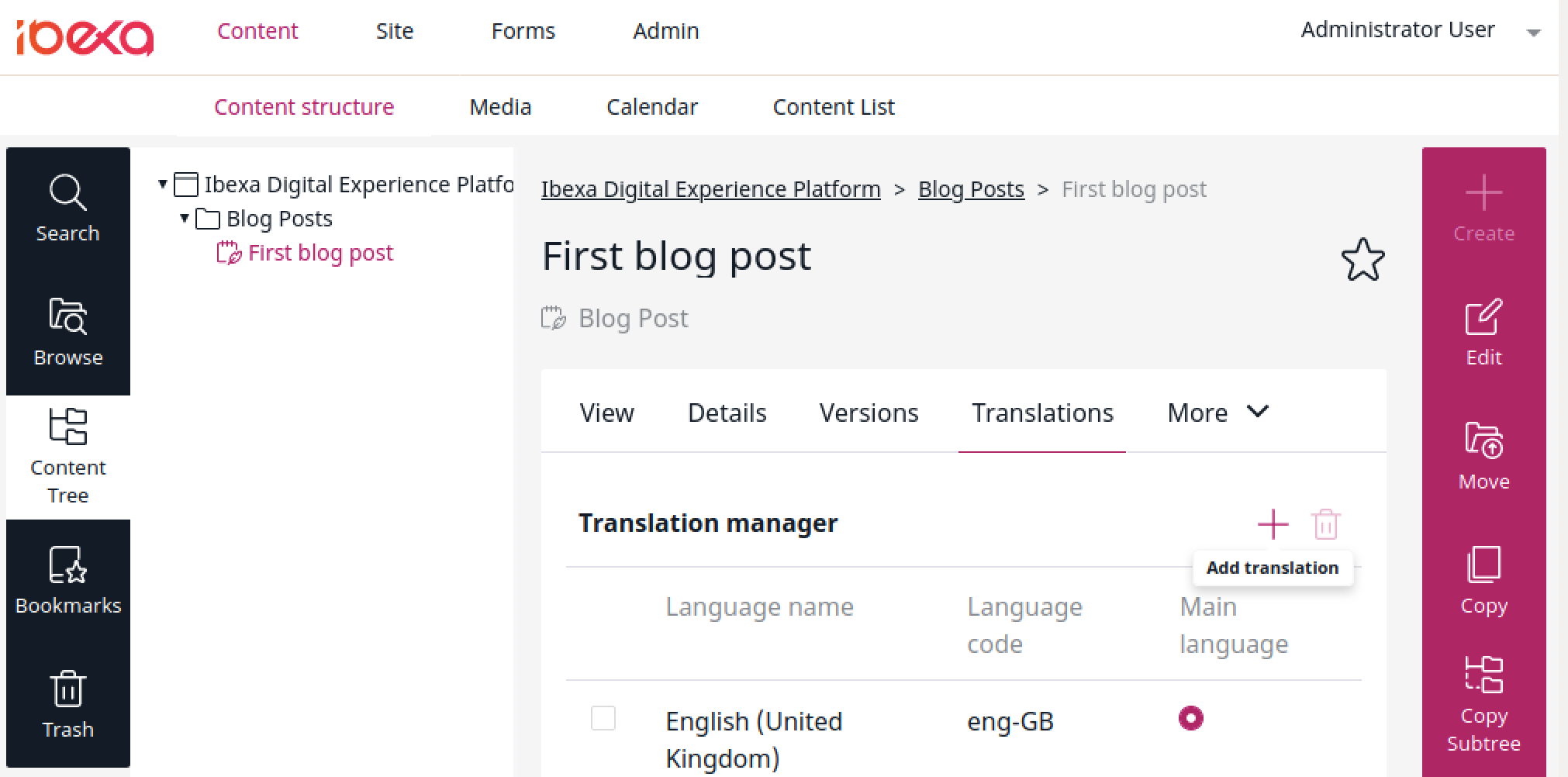
Task: Open the Site main menu
Action: [x=395, y=31]
